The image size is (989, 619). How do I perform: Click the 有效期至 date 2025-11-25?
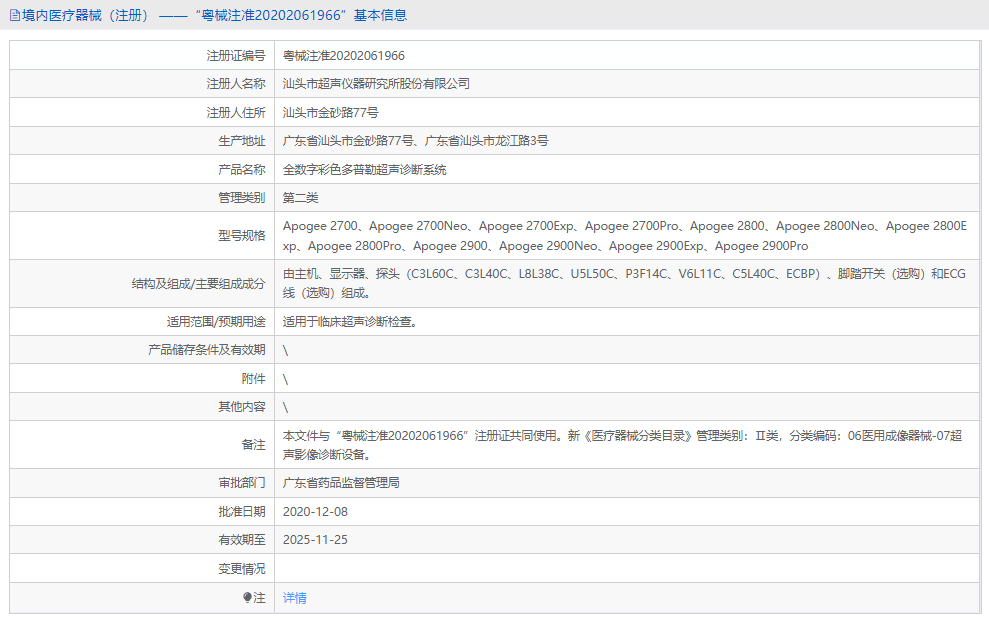[x=318, y=540]
